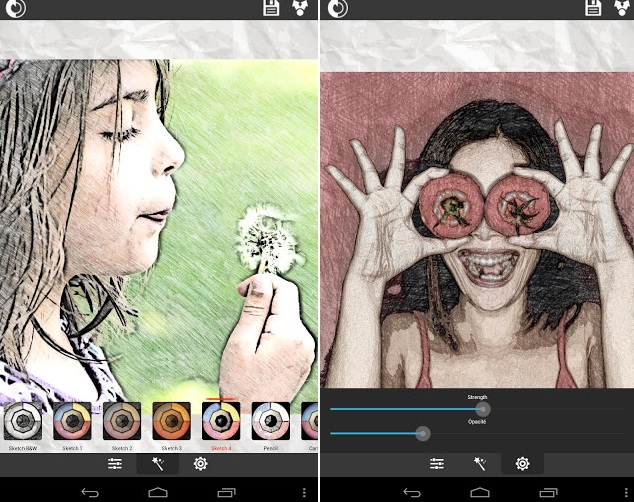Open the adjustments sliders tab, right screen
The image size is (634, 502).
point(437,464)
